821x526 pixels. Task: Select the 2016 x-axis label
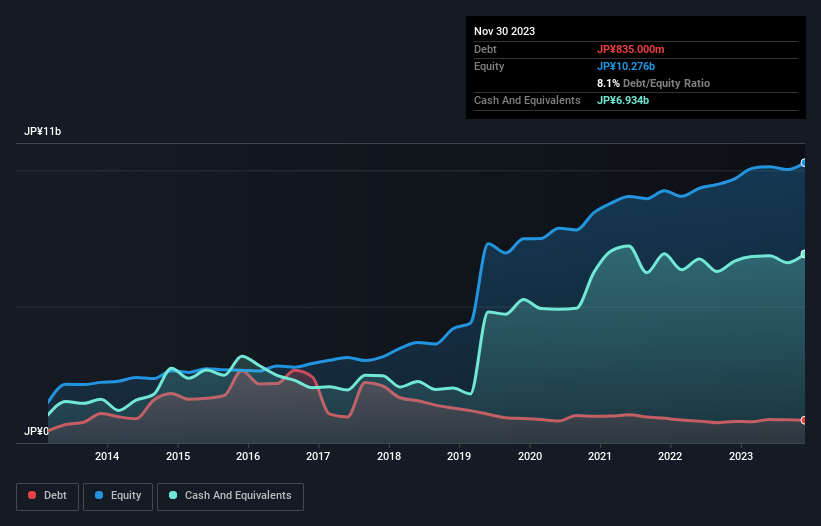248,456
